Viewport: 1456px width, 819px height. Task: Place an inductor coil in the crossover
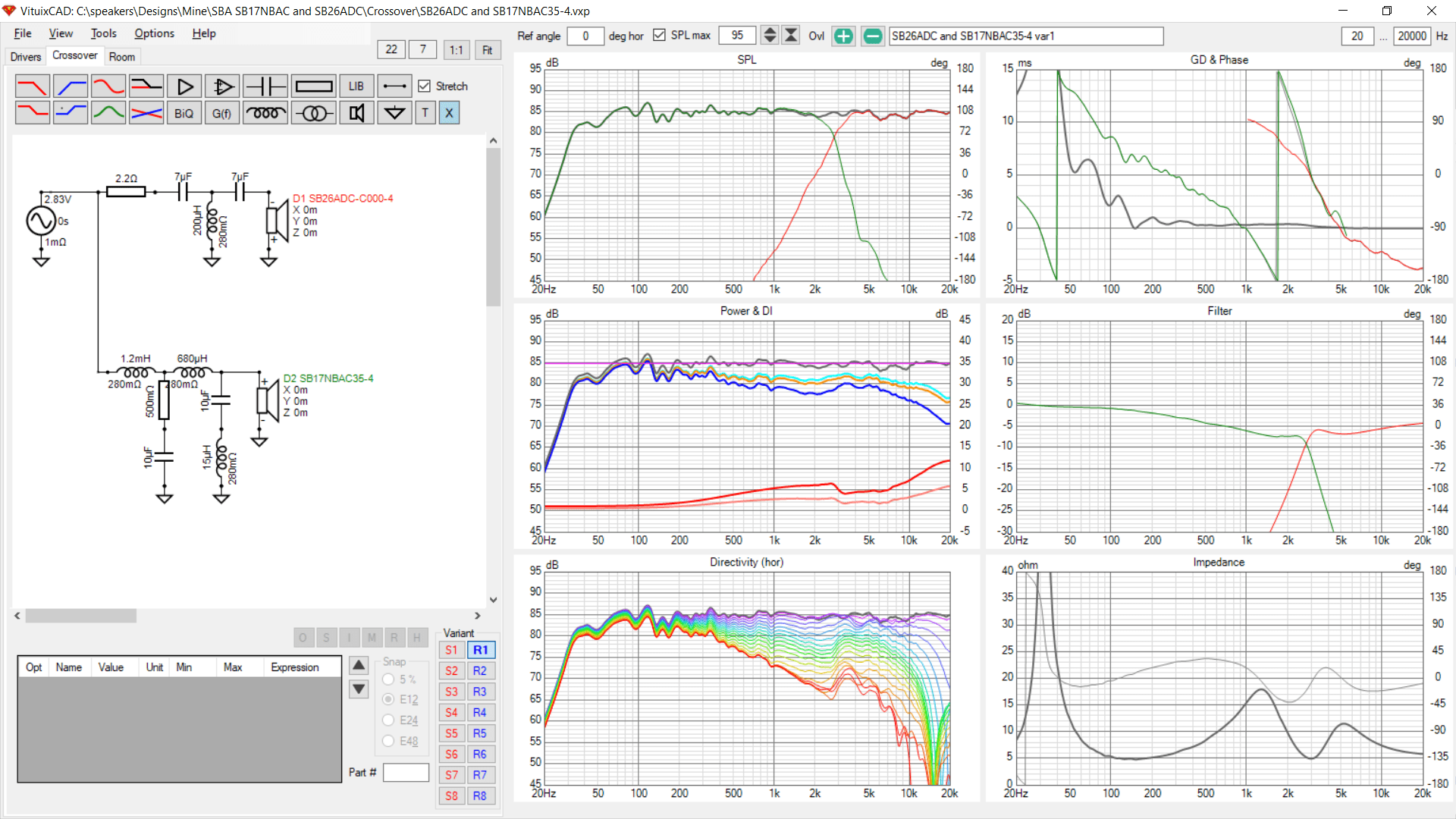click(x=265, y=113)
